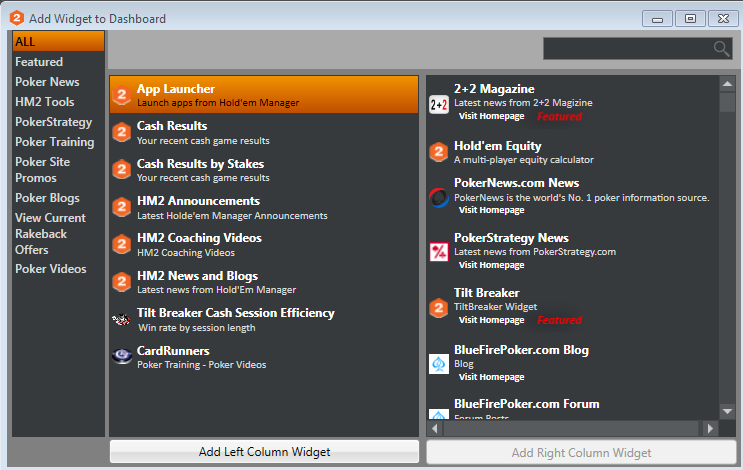Image resolution: width=743 pixels, height=470 pixels.
Task: Open the PokerStrategy category
Action: click(54, 122)
